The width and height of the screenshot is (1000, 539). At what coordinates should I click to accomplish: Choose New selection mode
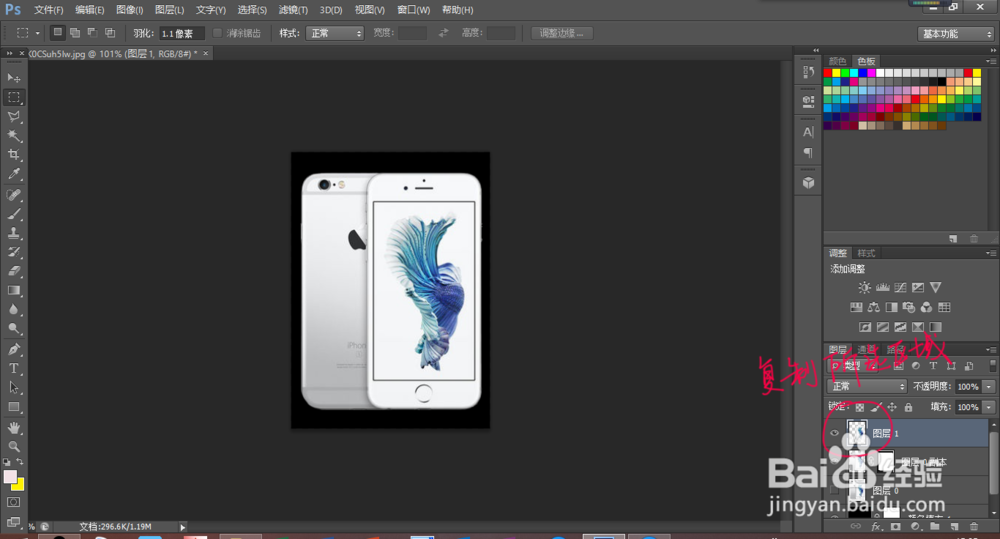point(57,33)
